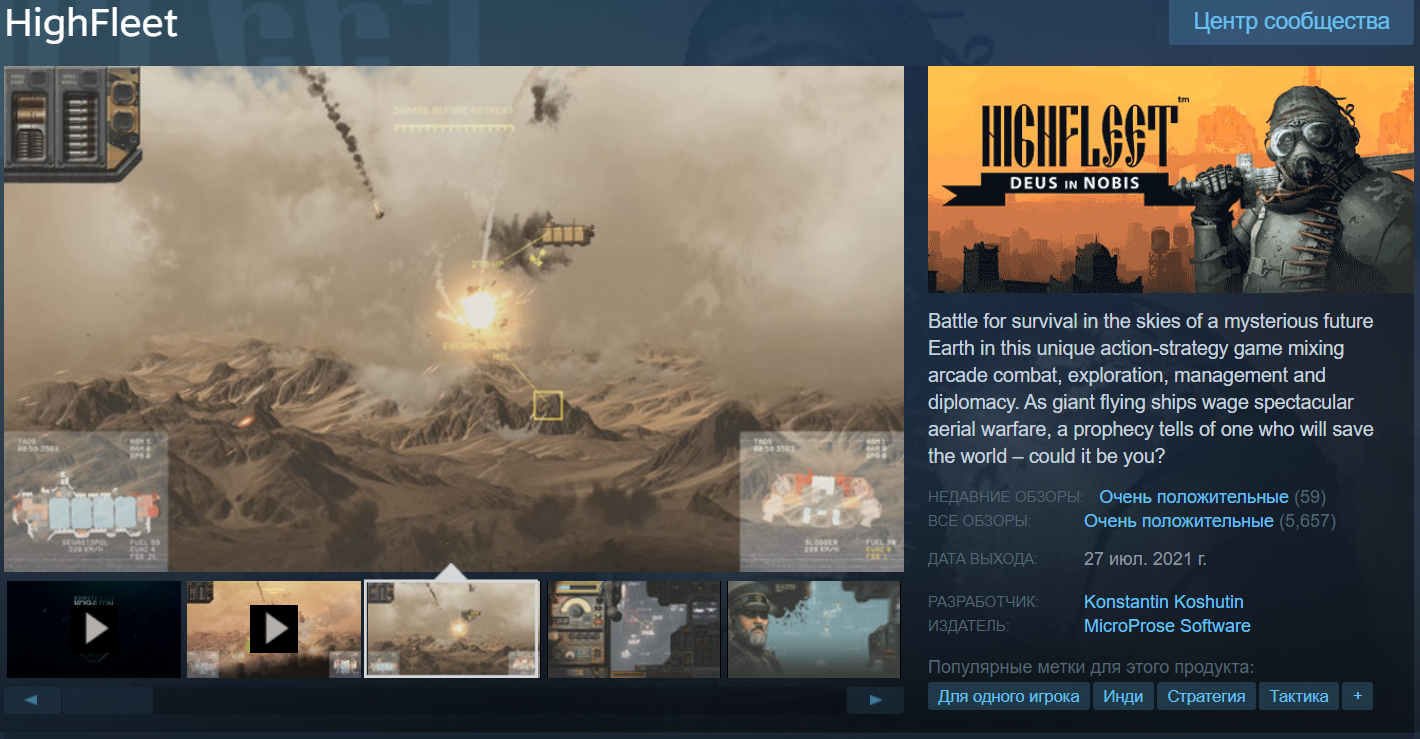View recent reviews rated Очень положительные (59)
The height and width of the screenshot is (739, 1420).
[x=1193, y=496]
